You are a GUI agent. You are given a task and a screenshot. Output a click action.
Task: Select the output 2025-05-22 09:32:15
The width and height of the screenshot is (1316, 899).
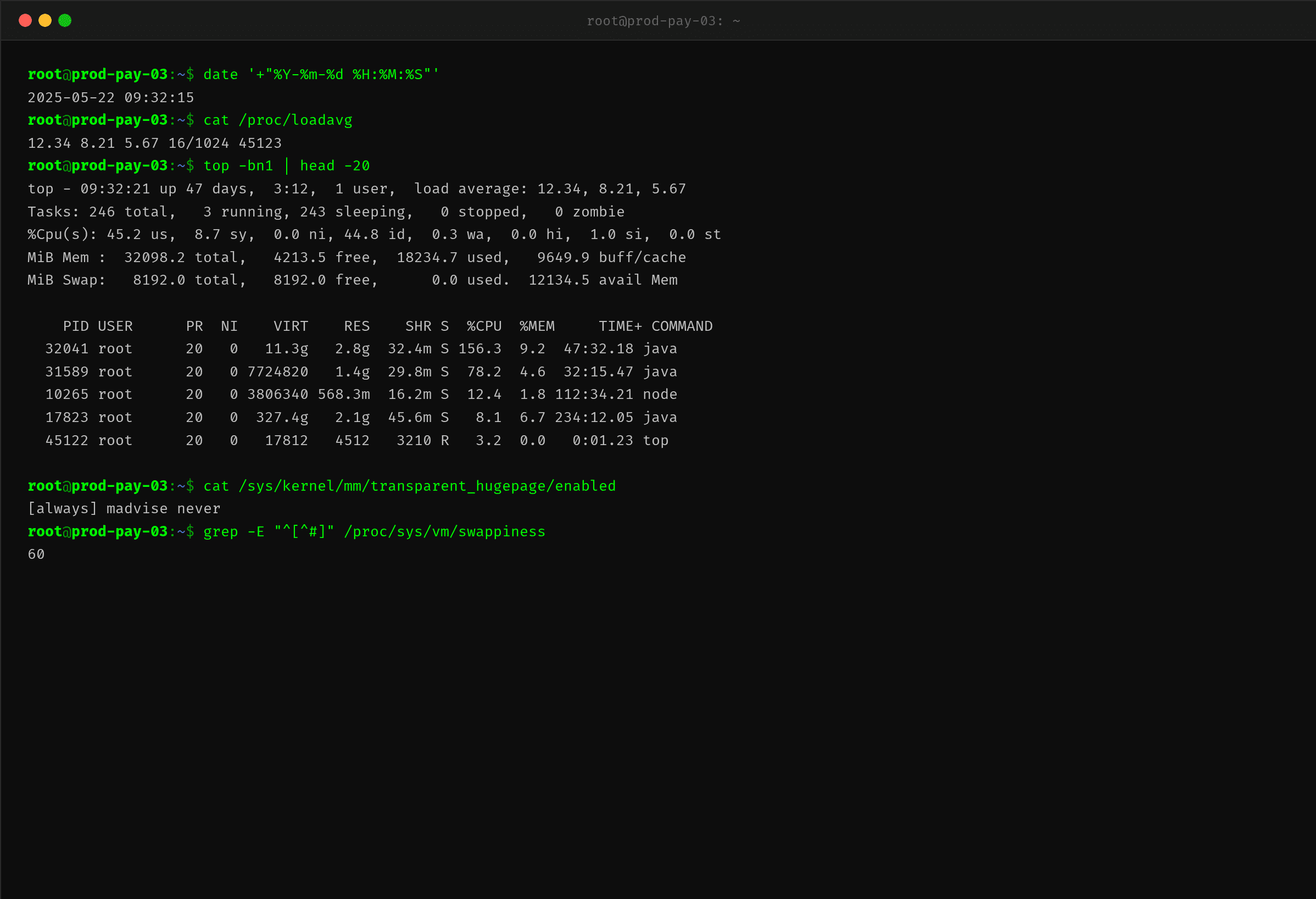pyautogui.click(x=111, y=97)
